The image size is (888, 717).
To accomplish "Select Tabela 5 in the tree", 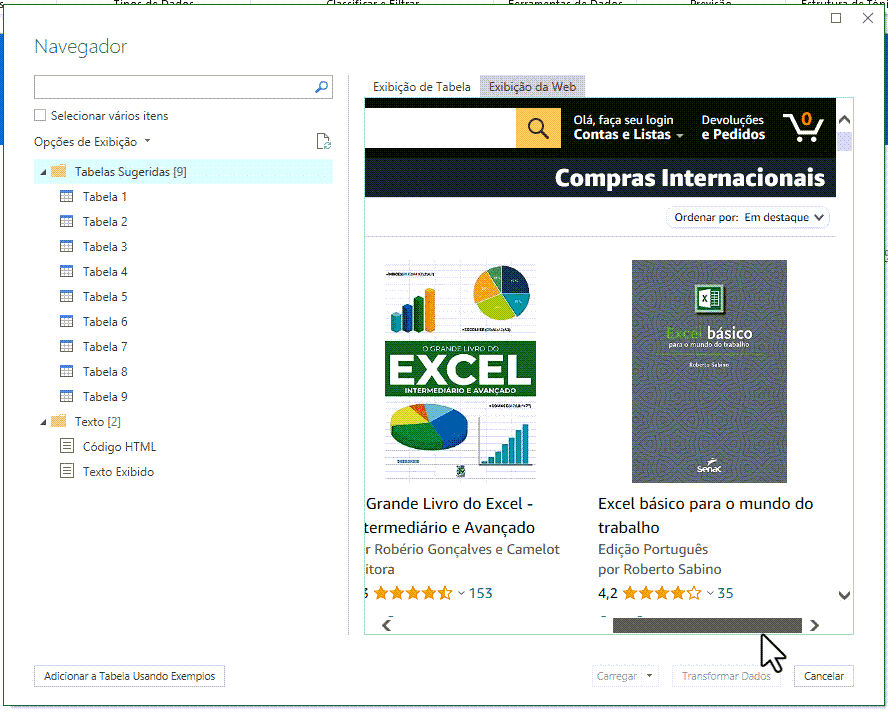I will click(x=105, y=297).
